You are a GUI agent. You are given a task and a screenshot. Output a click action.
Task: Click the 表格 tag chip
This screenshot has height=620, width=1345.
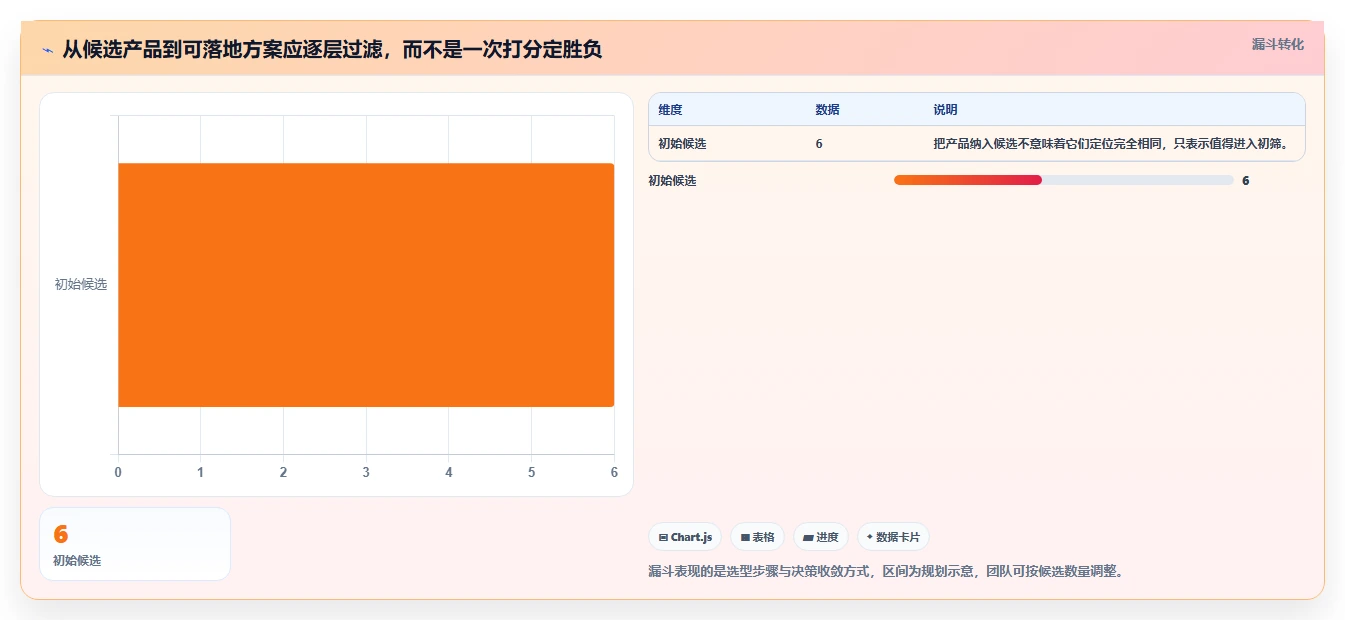pyautogui.click(x=757, y=537)
